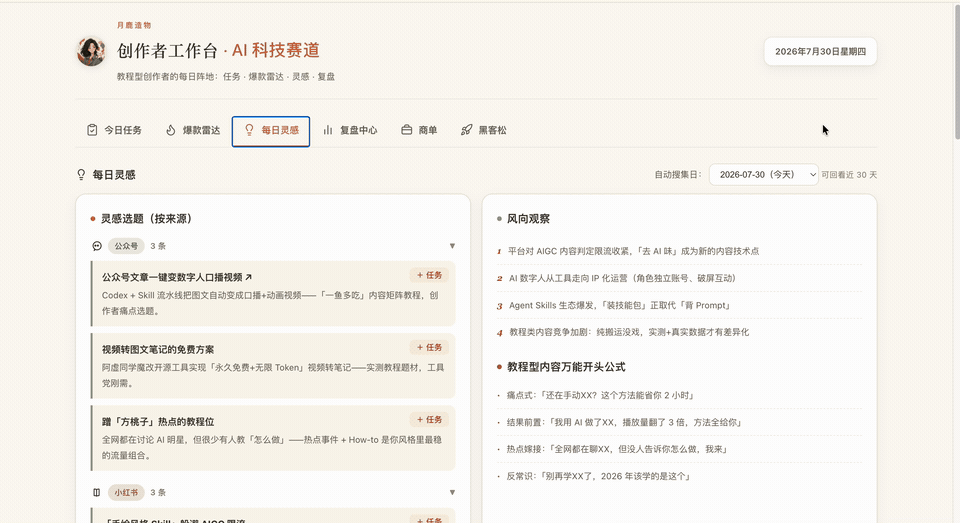Click the 痛点式 opening formula line

[679, 396]
